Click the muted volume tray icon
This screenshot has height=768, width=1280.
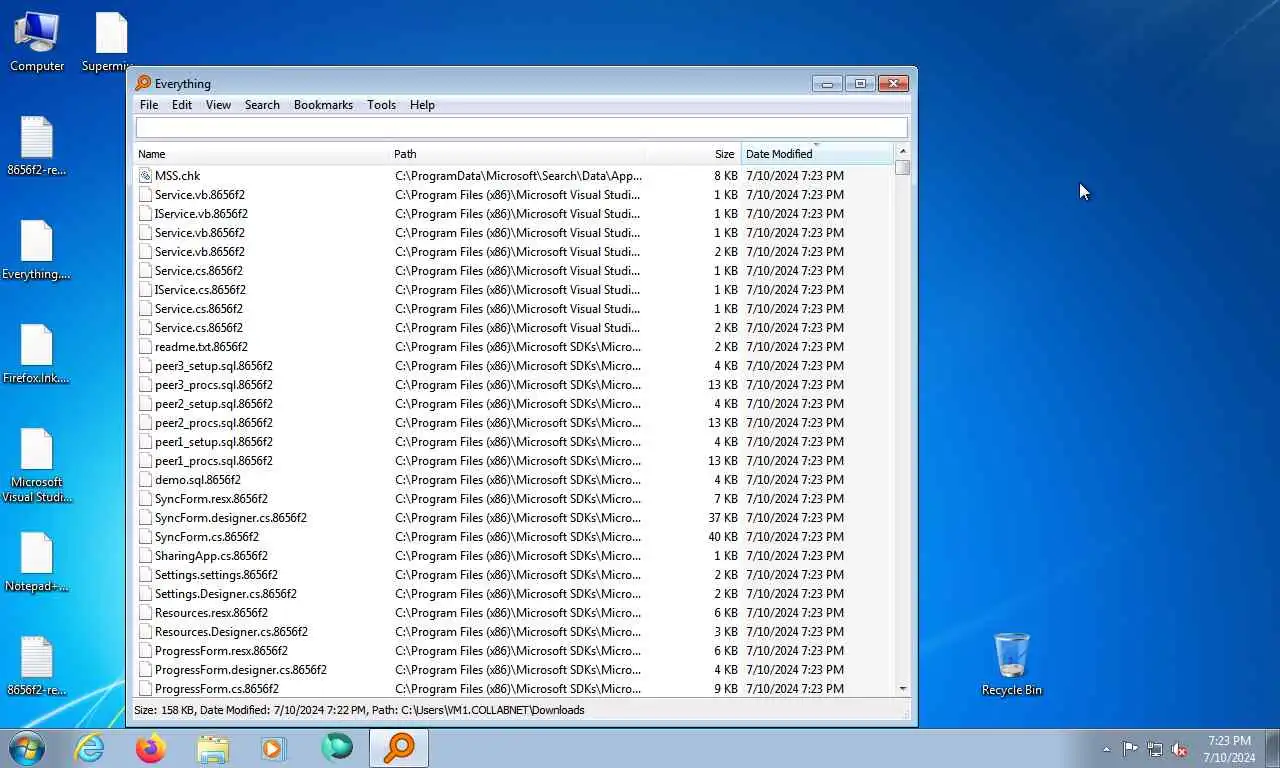[1180, 749]
